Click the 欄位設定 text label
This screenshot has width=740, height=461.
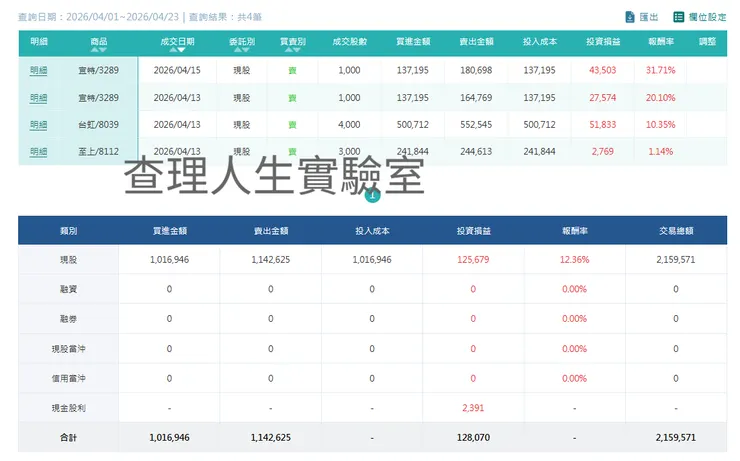click(707, 17)
